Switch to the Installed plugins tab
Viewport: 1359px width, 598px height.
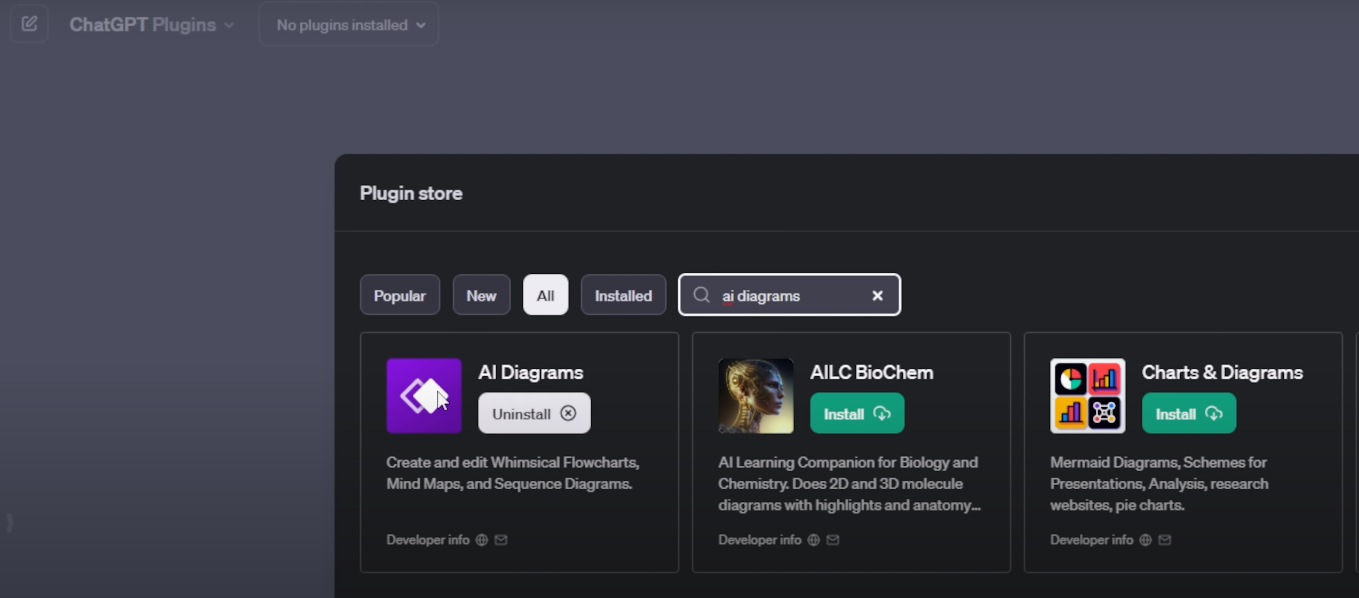623,294
